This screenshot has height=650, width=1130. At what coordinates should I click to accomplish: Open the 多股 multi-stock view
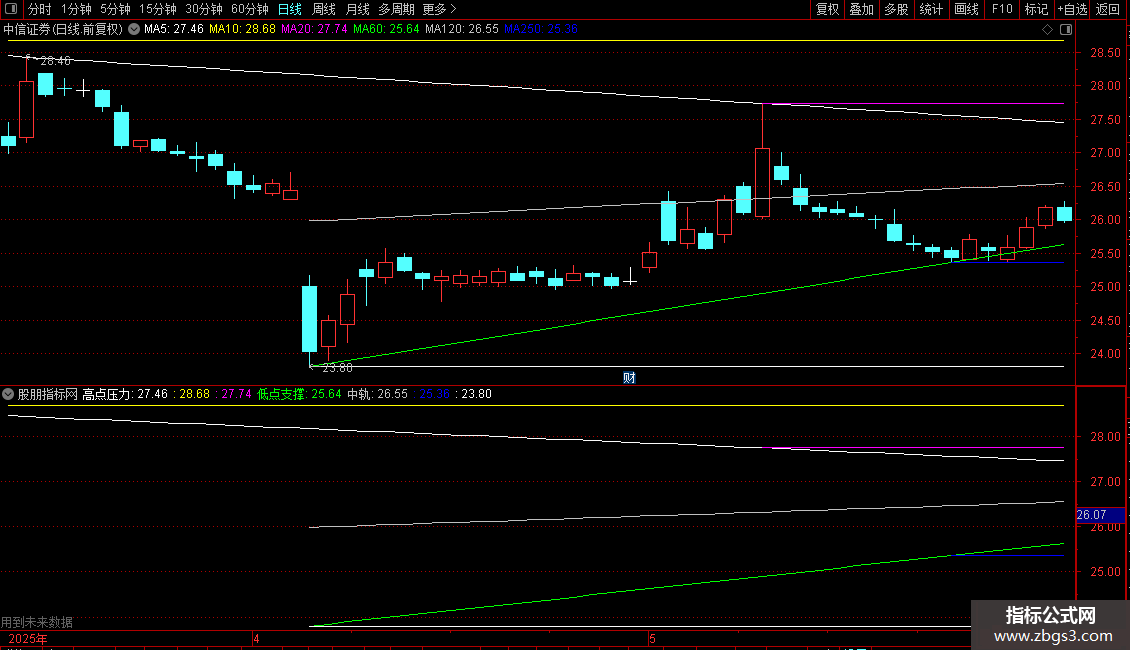coord(896,9)
